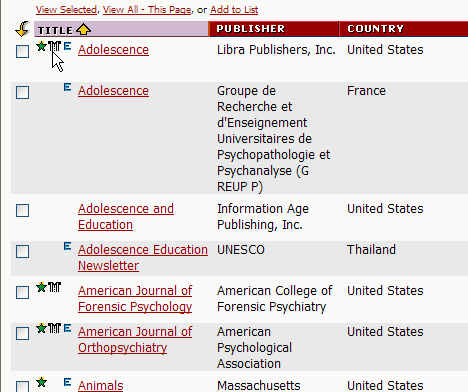468x392 pixels.
Task: Open the View Selected link
Action: 66,10
